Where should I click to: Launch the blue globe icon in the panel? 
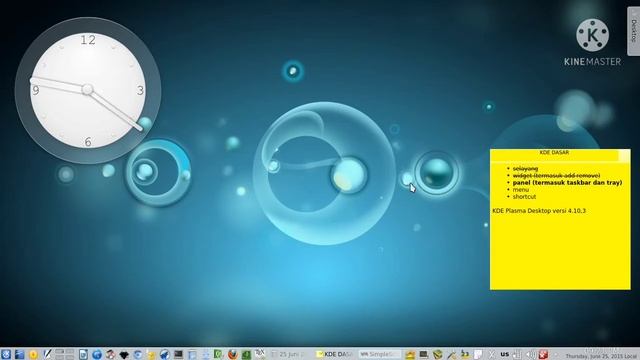(x=97, y=354)
